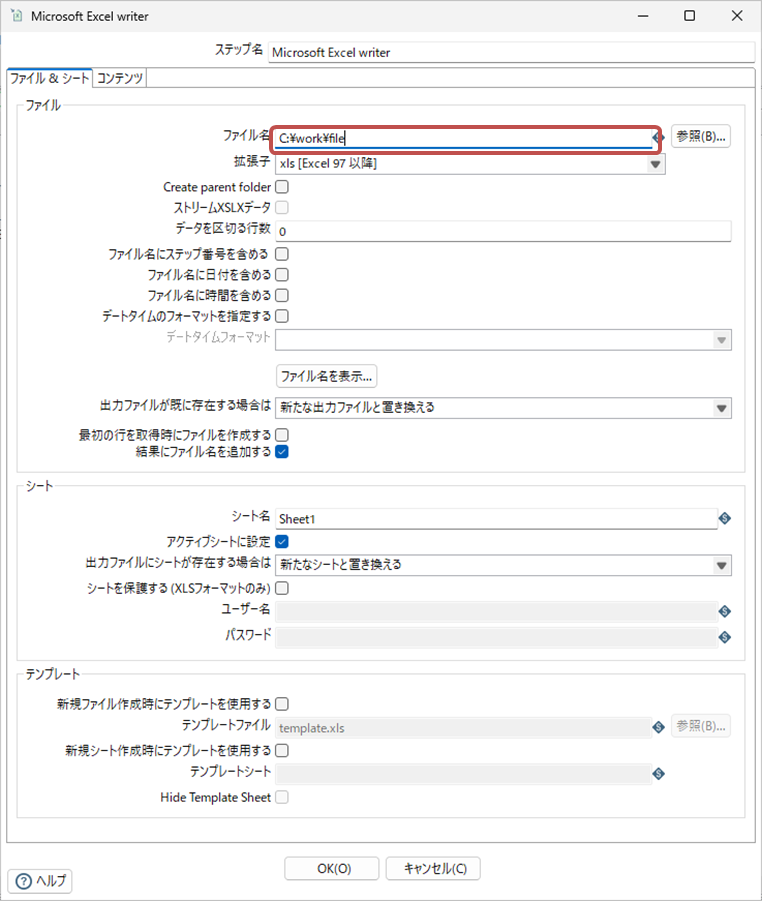Click the シート名 Sheet1 field

point(497,519)
